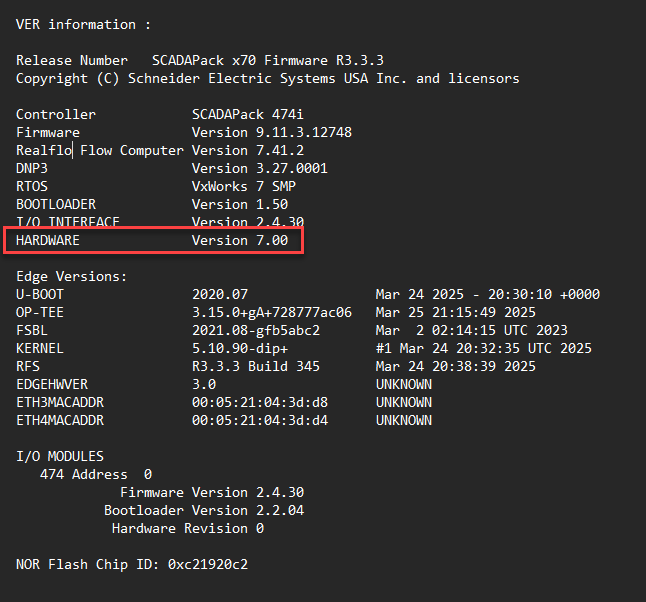Click firmware 'Version 9.11.3.12748'

272,132
